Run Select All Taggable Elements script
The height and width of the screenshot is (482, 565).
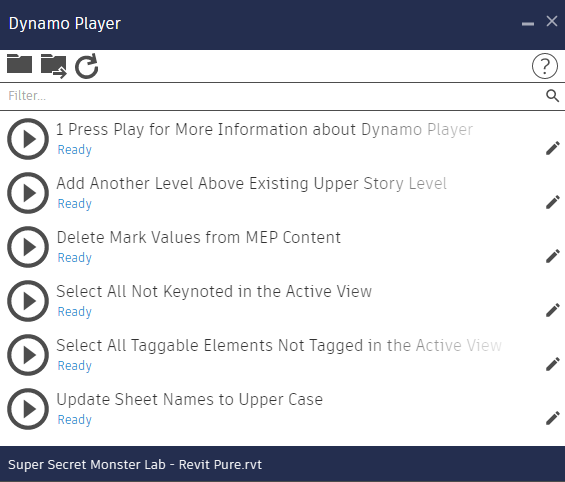pos(28,355)
